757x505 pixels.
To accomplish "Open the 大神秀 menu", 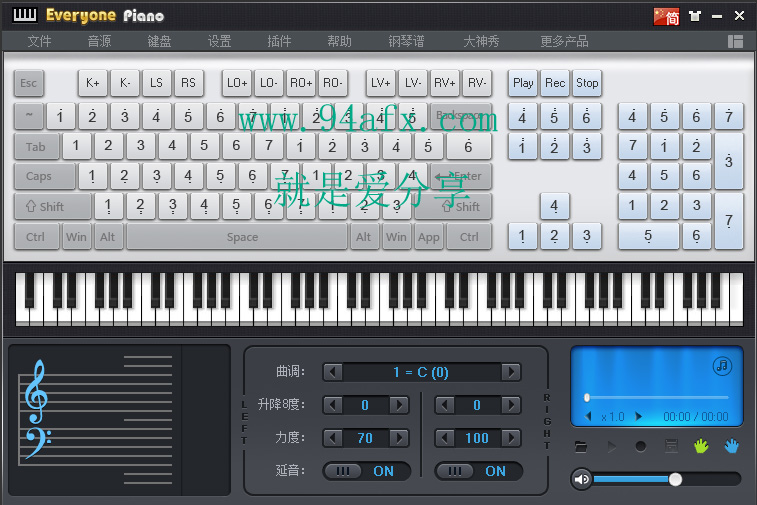I will pos(481,41).
